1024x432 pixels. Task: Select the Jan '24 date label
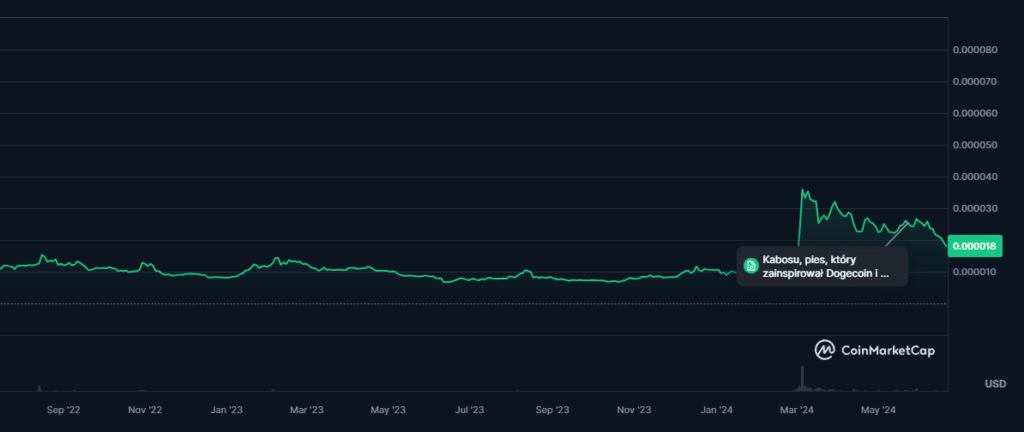click(716, 410)
